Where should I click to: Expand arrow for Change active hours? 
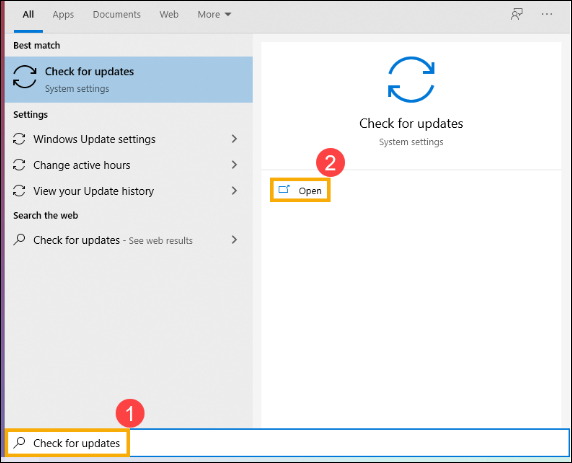click(x=234, y=165)
